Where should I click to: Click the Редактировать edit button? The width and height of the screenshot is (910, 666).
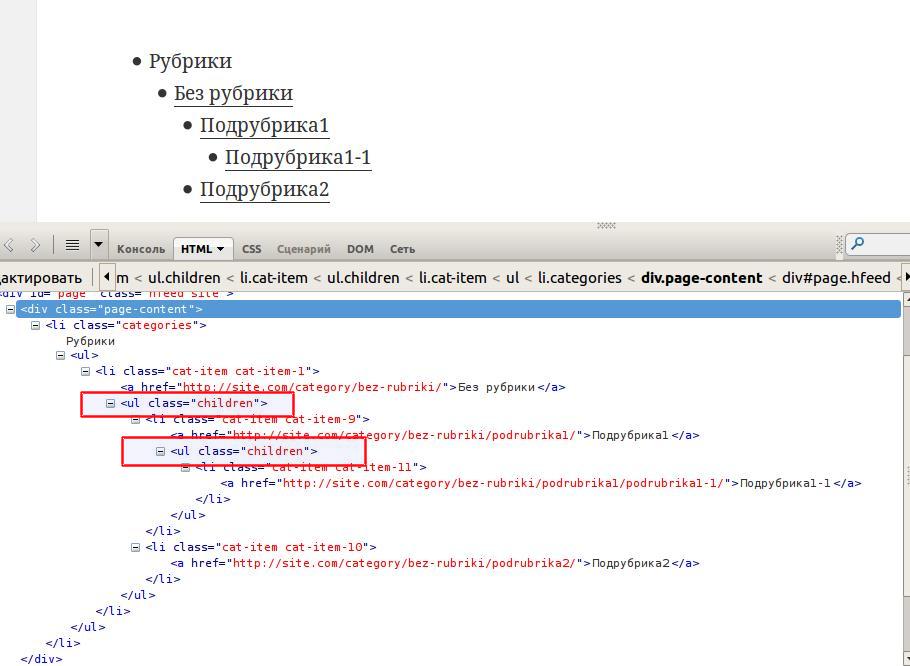pyautogui.click(x=41, y=278)
